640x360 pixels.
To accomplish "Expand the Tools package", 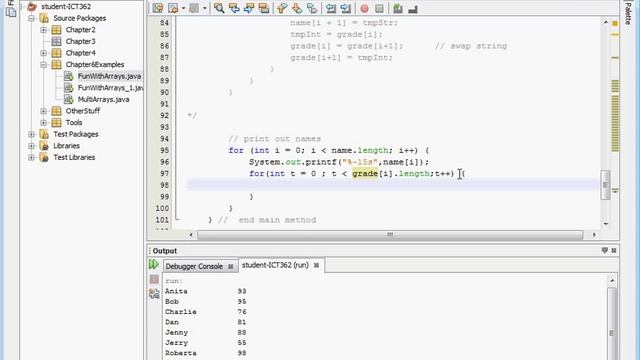I will (44, 122).
